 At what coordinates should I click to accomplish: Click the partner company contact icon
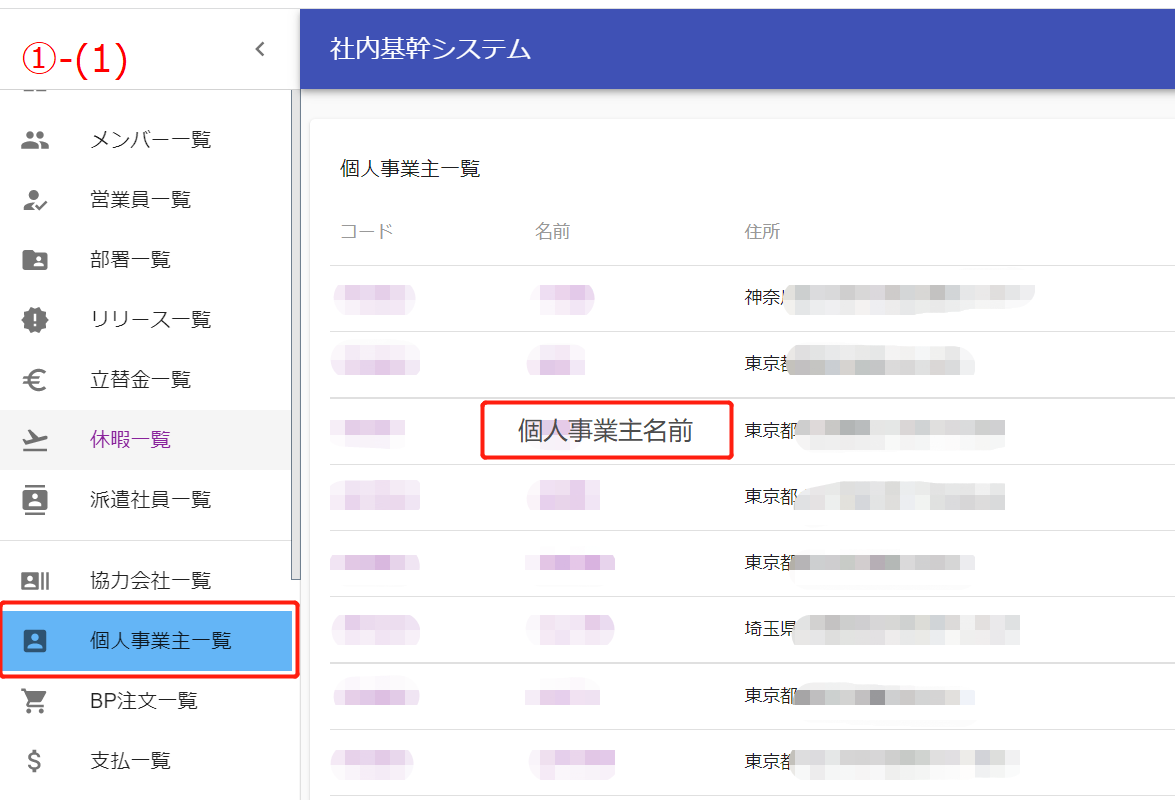tap(35, 581)
